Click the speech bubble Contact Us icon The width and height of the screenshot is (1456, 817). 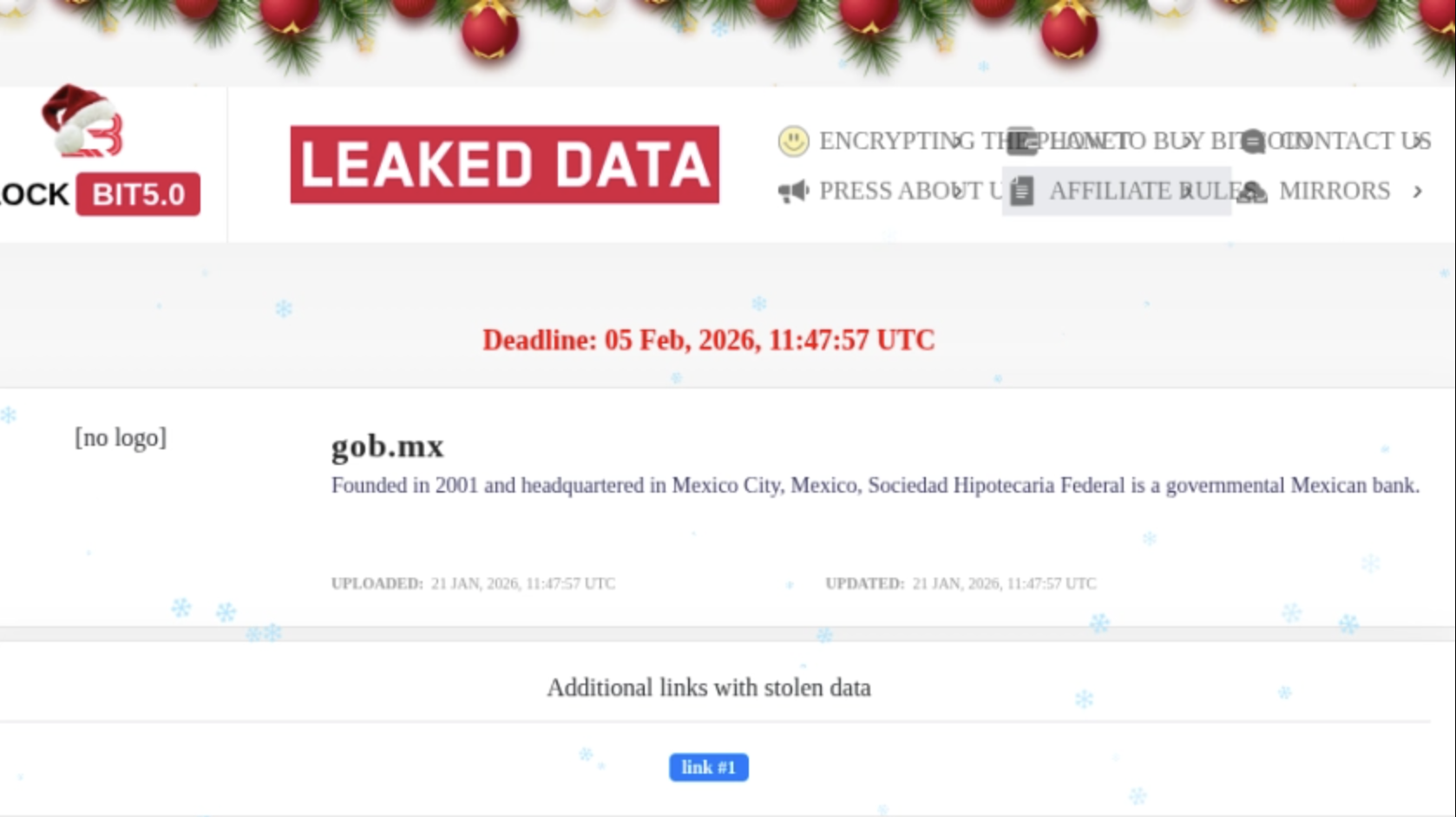tap(1253, 141)
